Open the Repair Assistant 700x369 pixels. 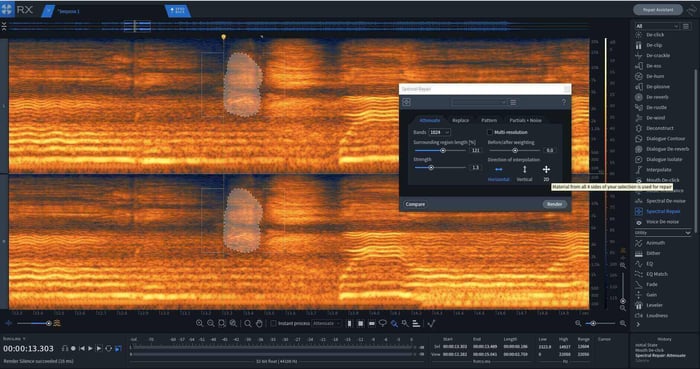[x=658, y=9]
